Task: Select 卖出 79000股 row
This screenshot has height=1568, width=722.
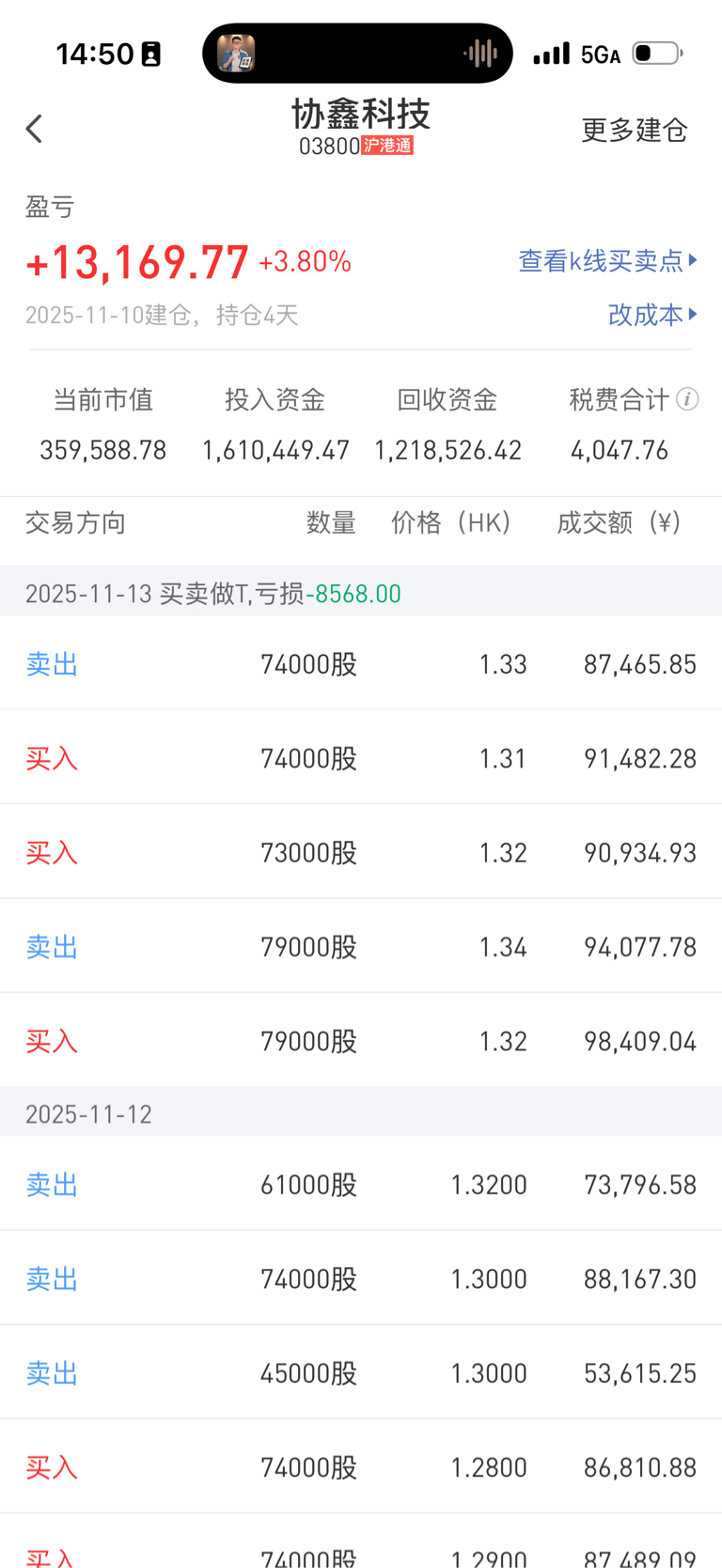Action: [x=361, y=946]
